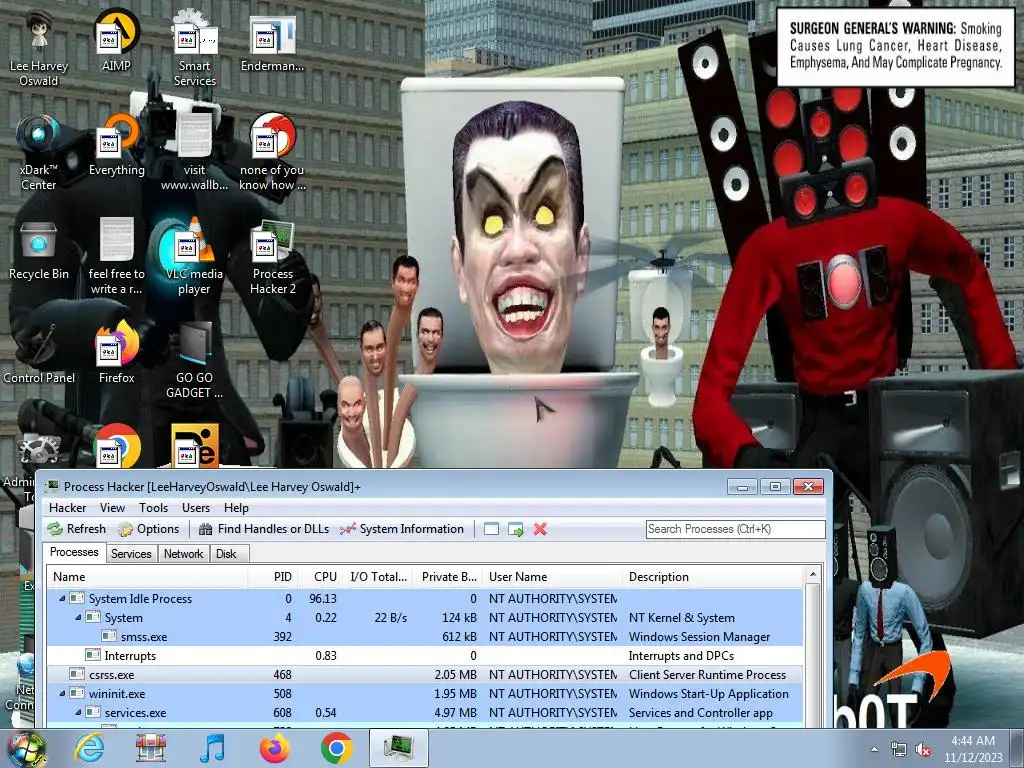The height and width of the screenshot is (768, 1024).
Task: Select the Process Hacker 2 desktop shortcut
Action: click(x=272, y=256)
